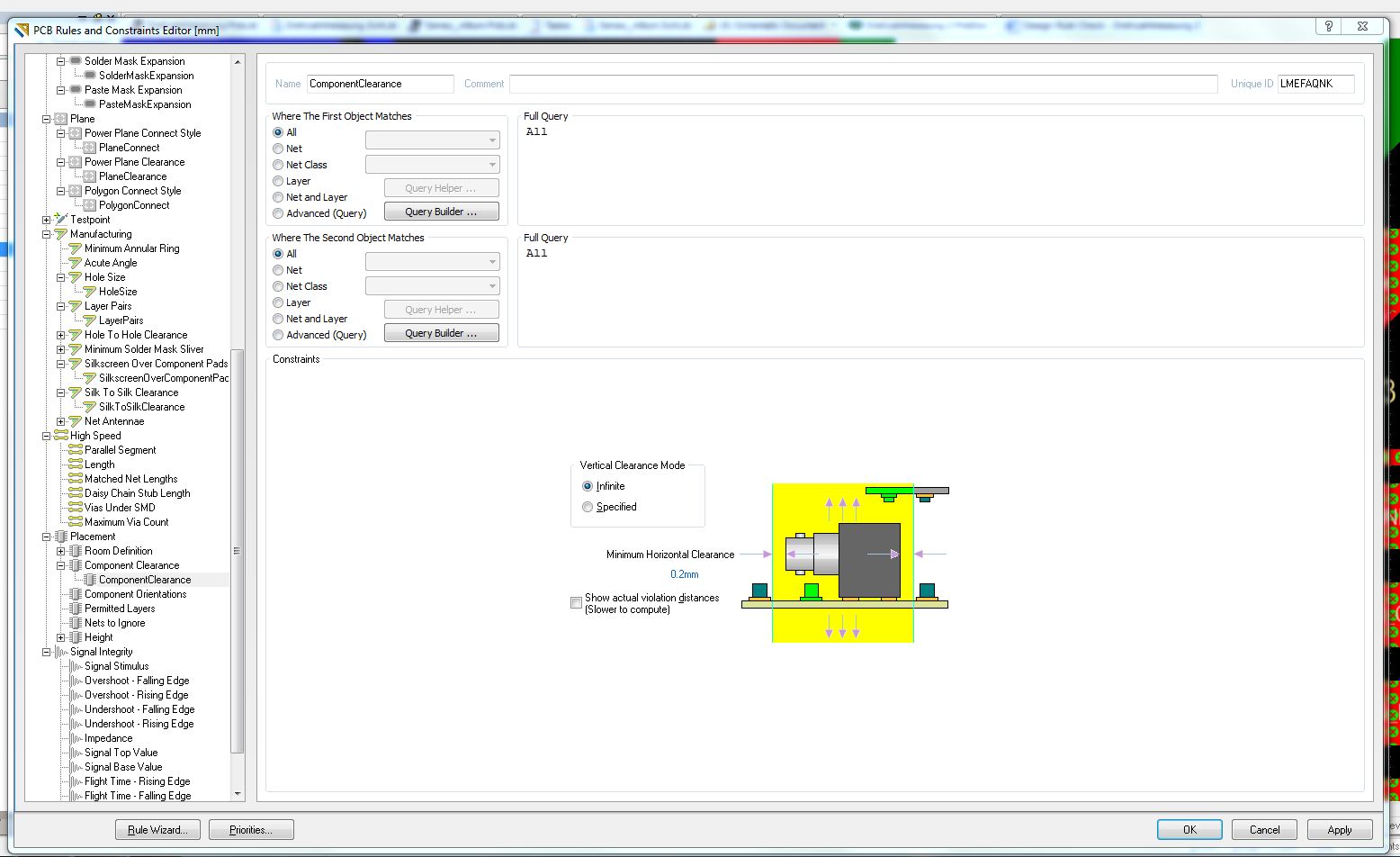Select Net for the first object match
The width and height of the screenshot is (1400, 857).
278,149
